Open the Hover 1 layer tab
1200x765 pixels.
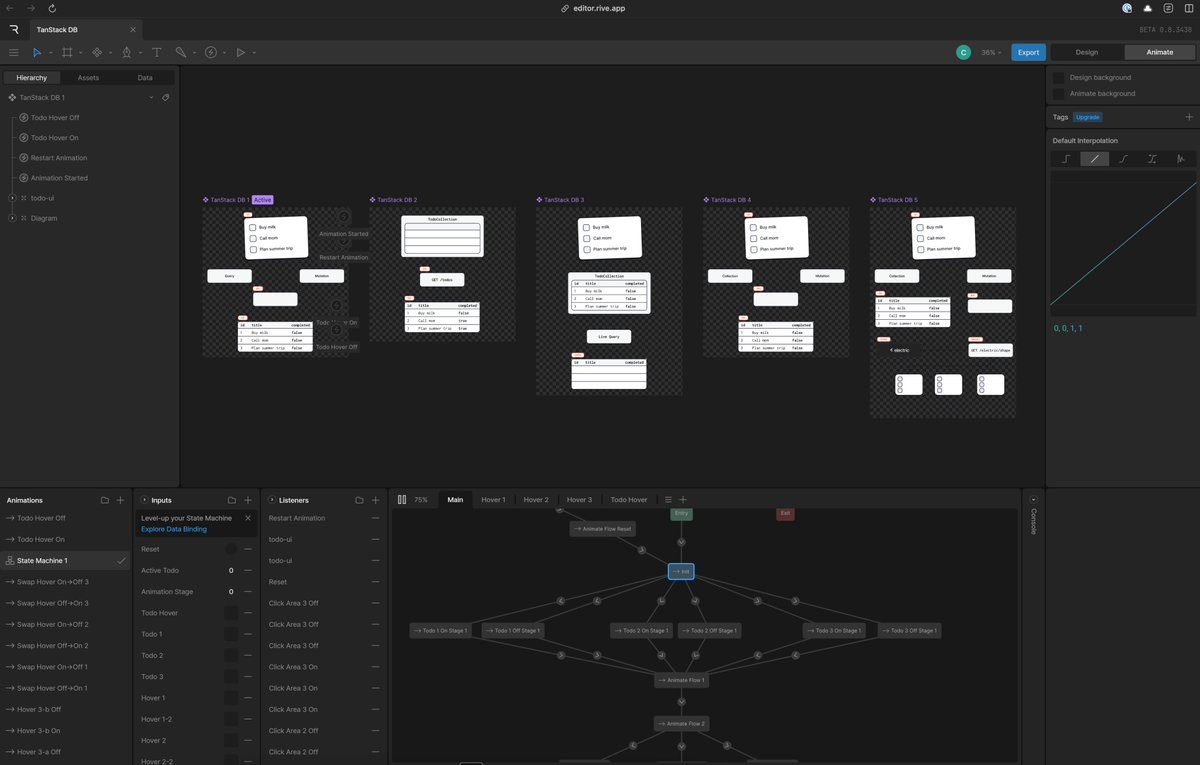(x=493, y=500)
